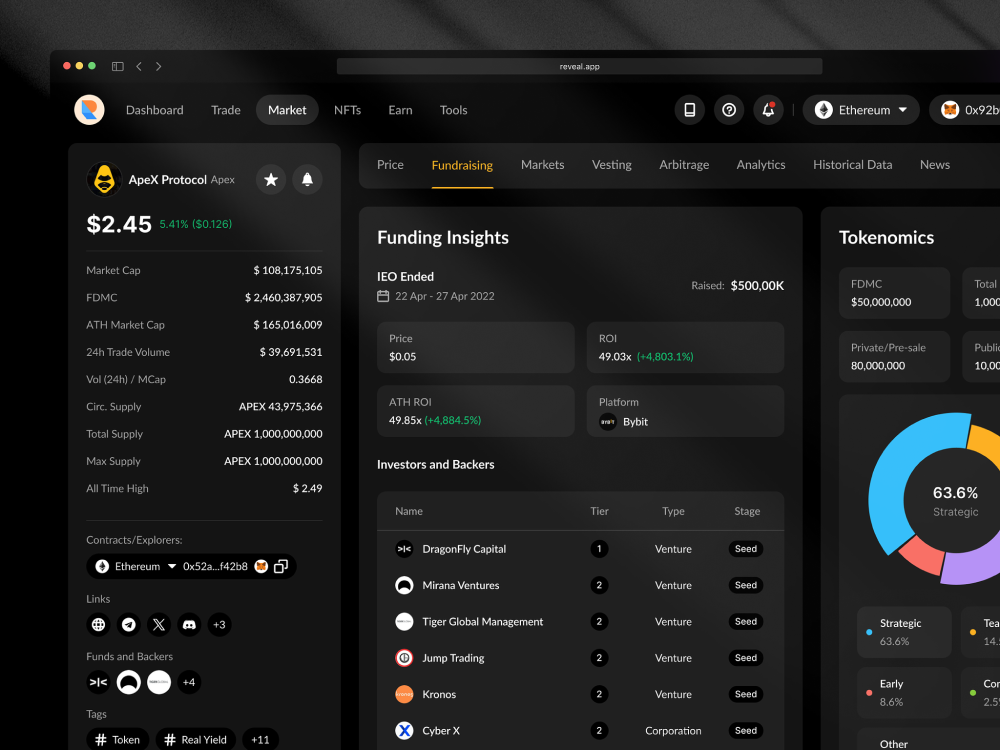Open the Tools nav item

tap(453, 110)
